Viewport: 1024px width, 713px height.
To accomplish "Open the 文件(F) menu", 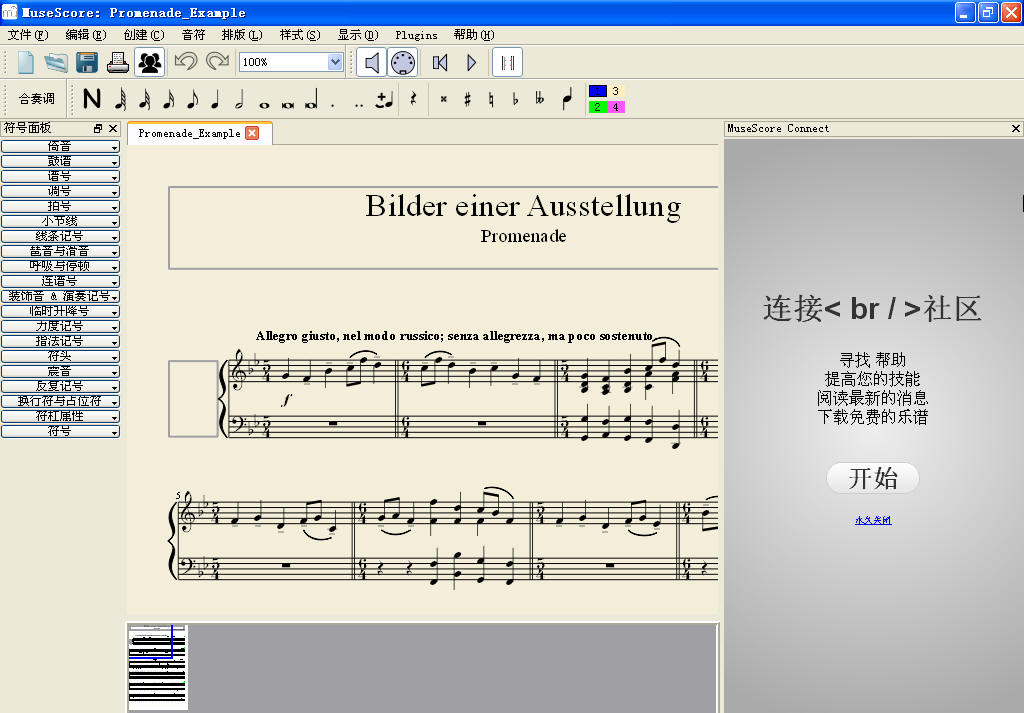I will (28, 35).
